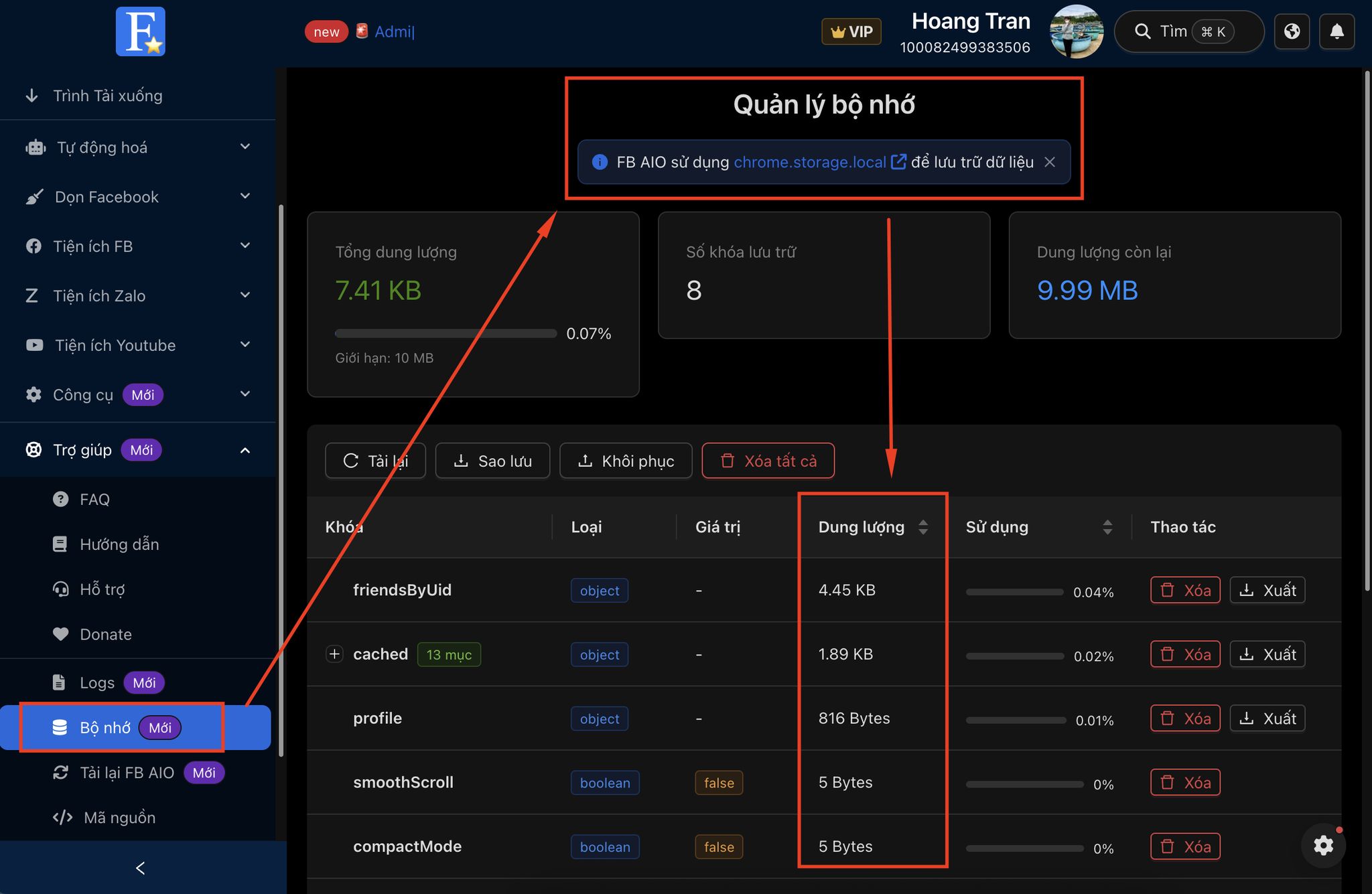Image resolution: width=1372 pixels, height=894 pixels.
Task: Collapse the sidebar with the arrow
Action: click(141, 868)
